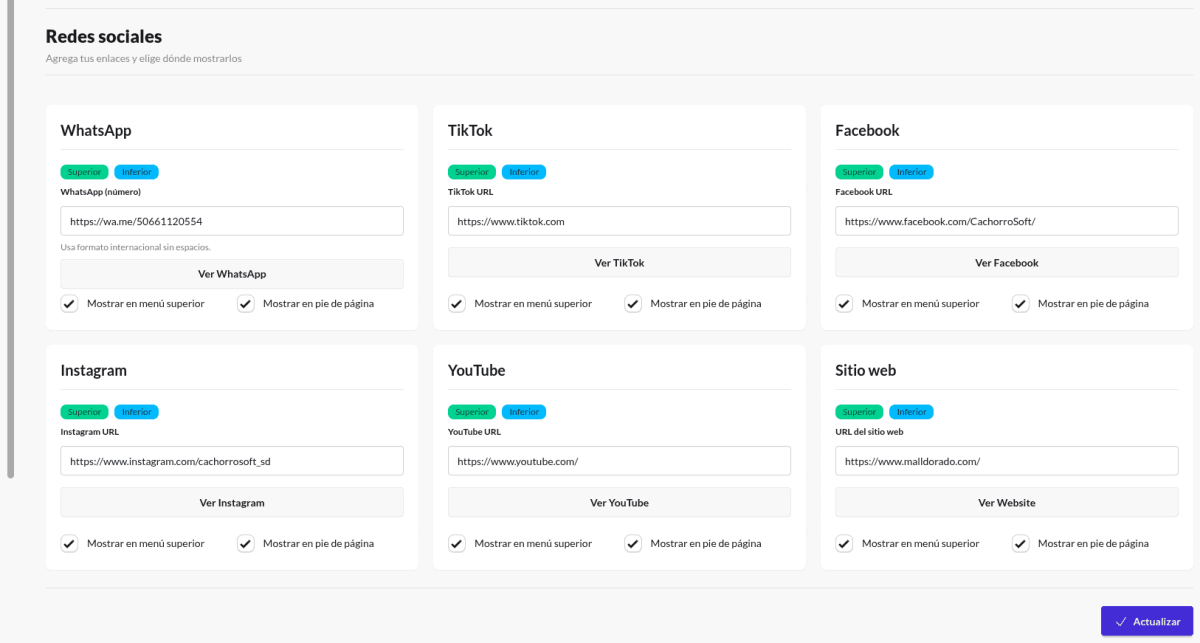The width and height of the screenshot is (1200, 643).
Task: Toggle the "Superior" badge on Facebook card
Action: [858, 171]
